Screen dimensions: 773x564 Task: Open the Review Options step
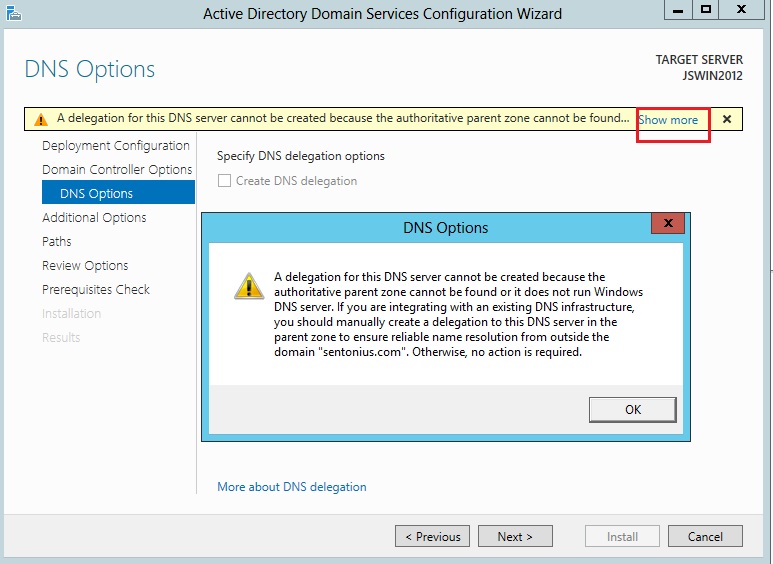tap(85, 266)
